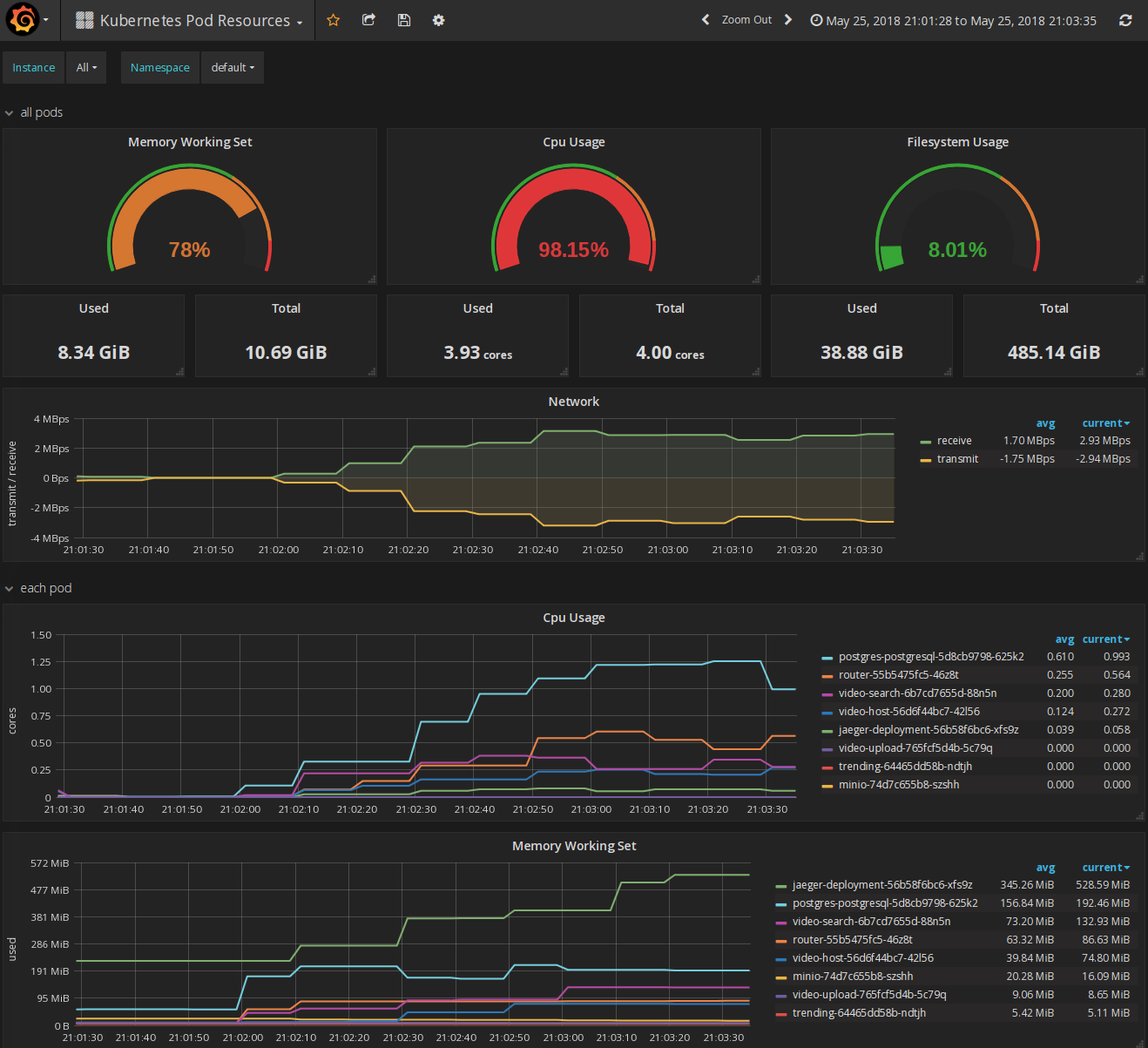Open the Cpu Usage gauge panel title

pyautogui.click(x=574, y=142)
